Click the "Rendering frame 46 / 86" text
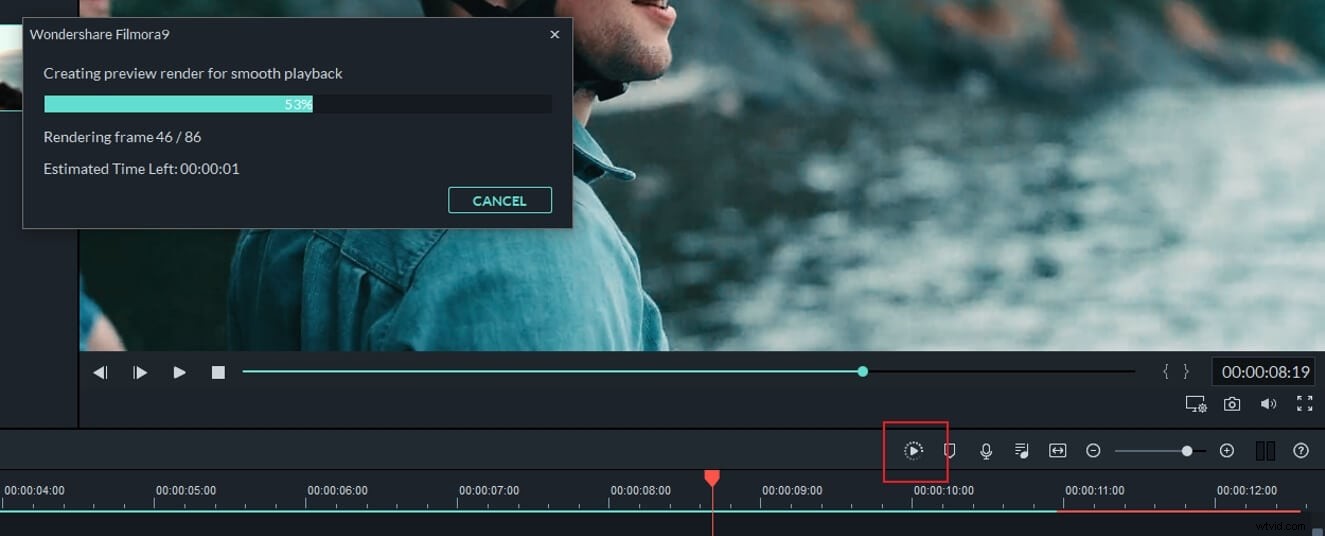The image size is (1325, 536). (x=122, y=137)
